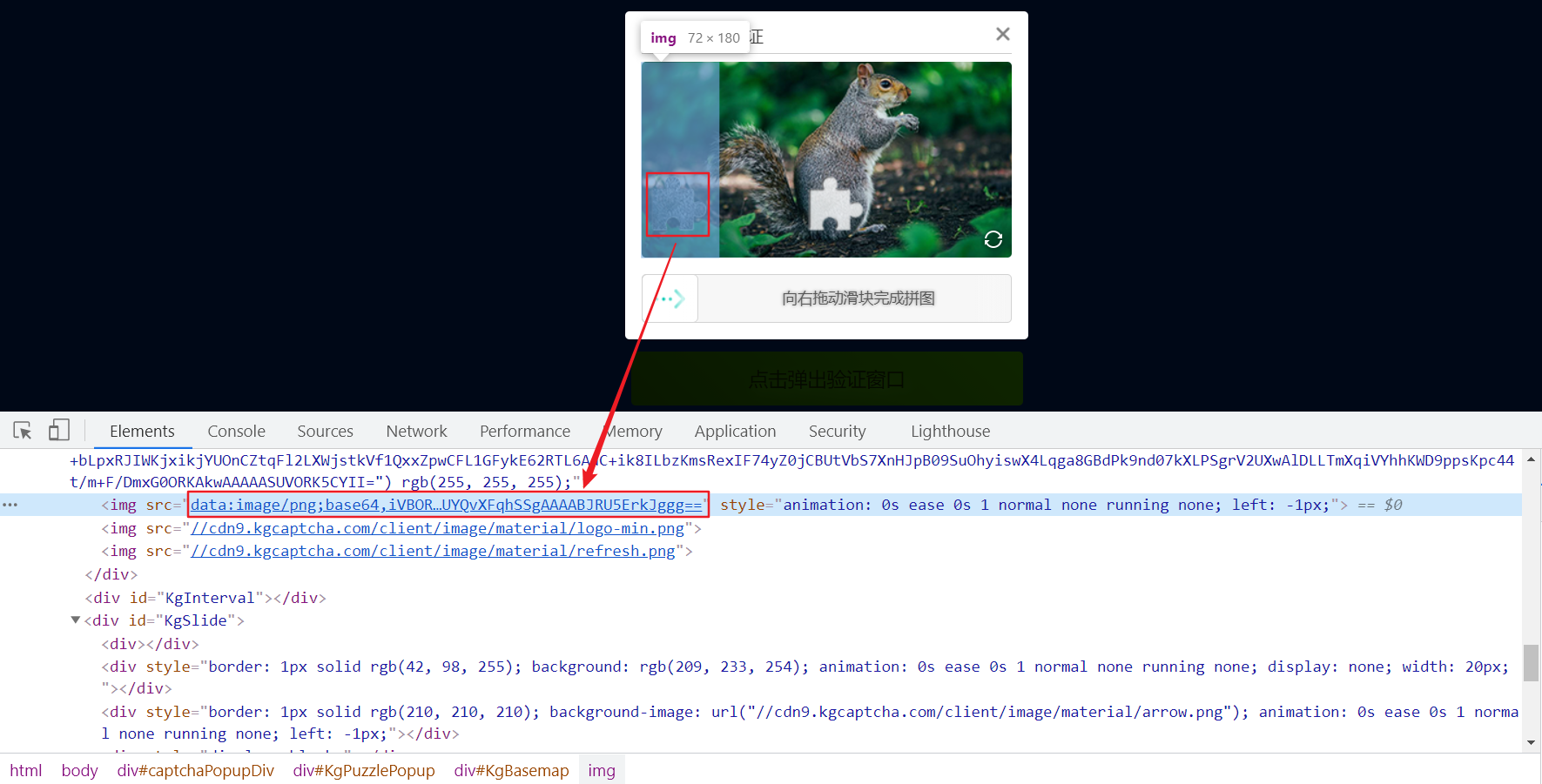Select div#KgBasemap breadcrumb
The image size is (1542, 784).
click(511, 770)
